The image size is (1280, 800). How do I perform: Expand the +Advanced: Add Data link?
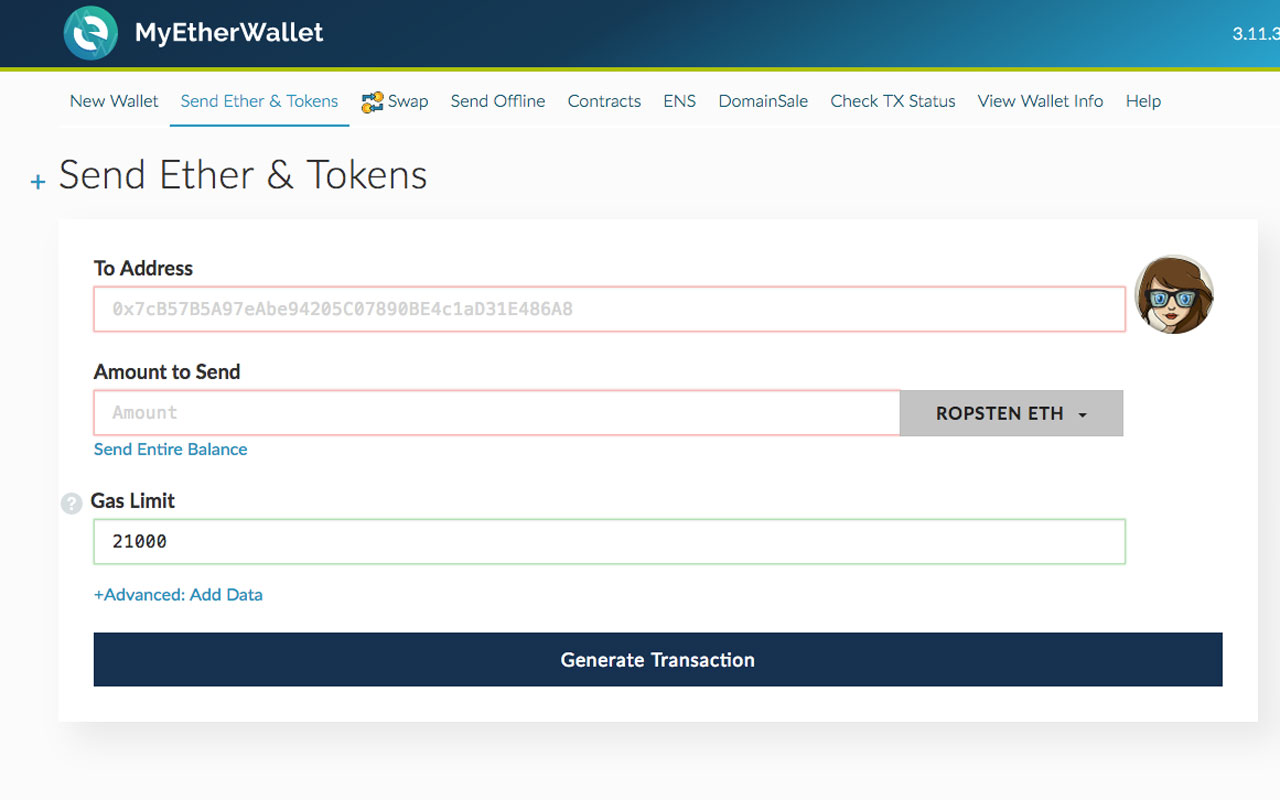178,594
